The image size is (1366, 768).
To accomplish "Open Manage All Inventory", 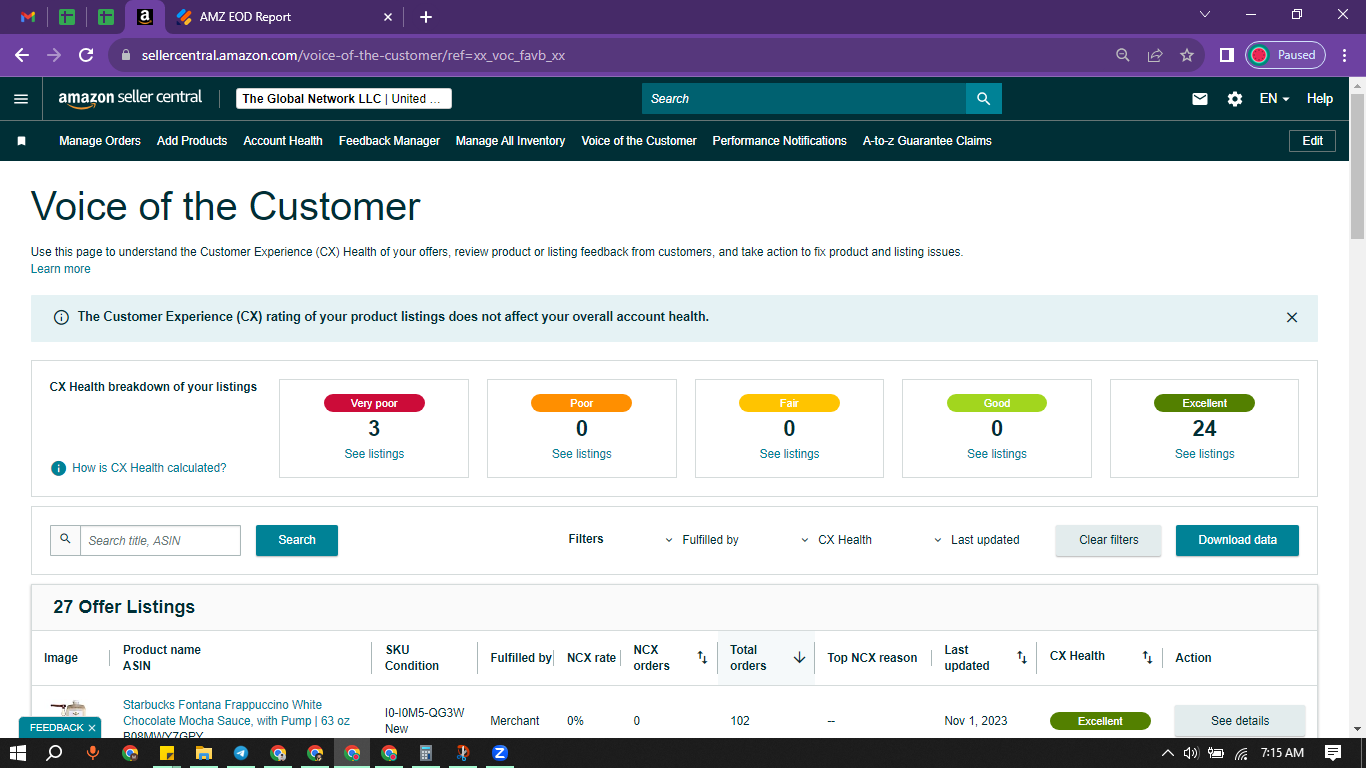I will (x=510, y=141).
